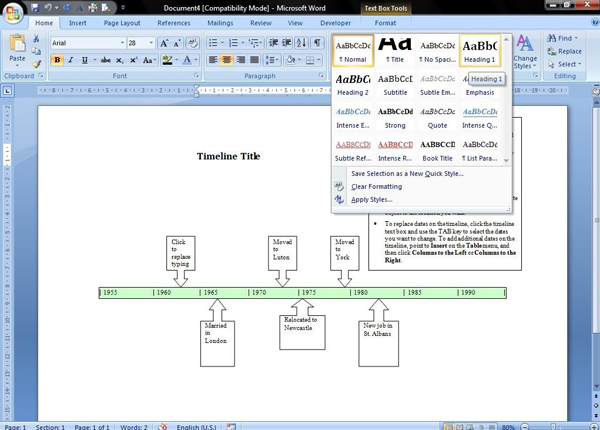The height and width of the screenshot is (430, 600).
Task: Click the Sort icon in Paragraph group
Action: coord(303,43)
